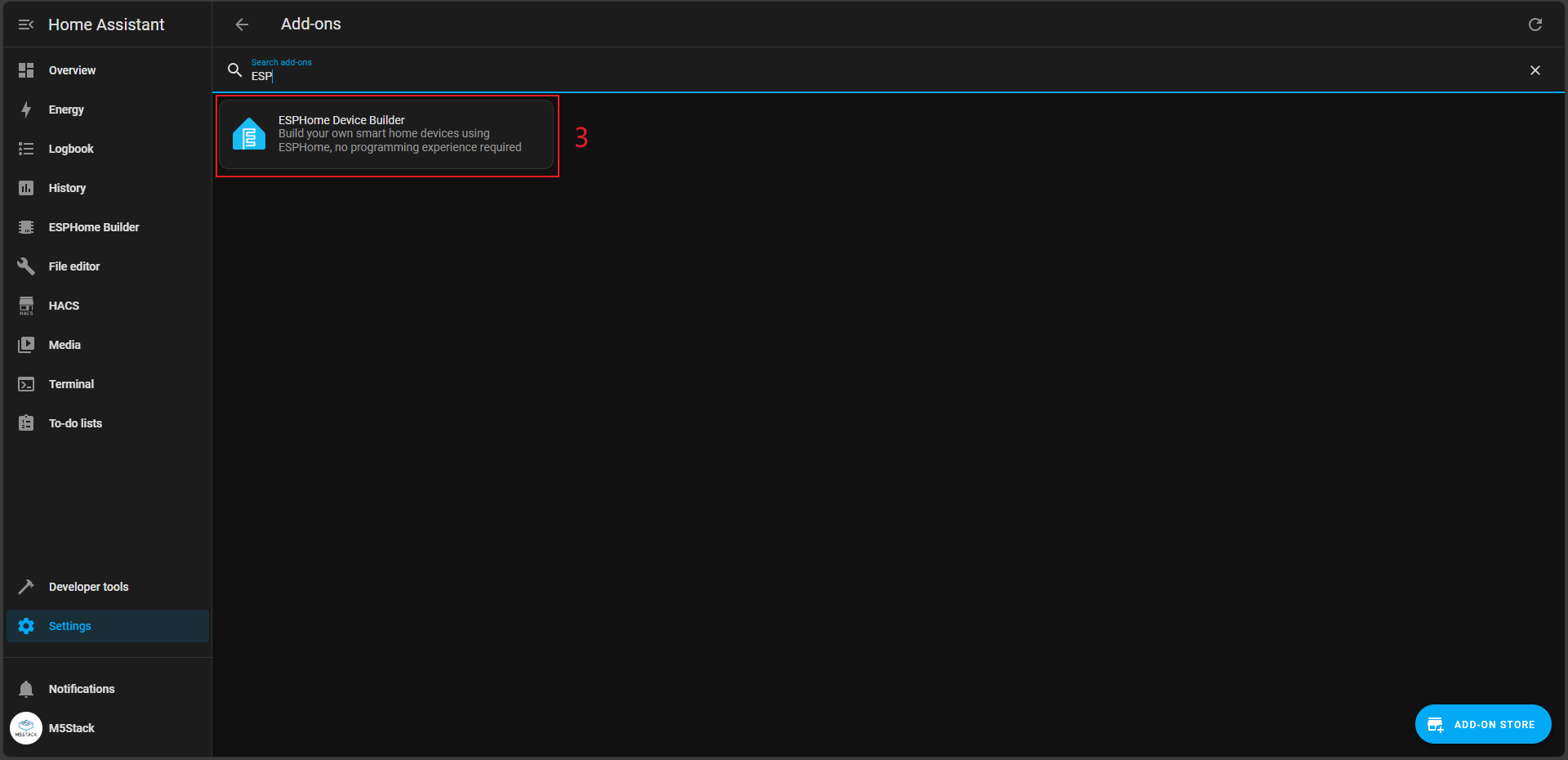The image size is (1568, 760).
Task: Click the Notifications bell icon
Action: pos(26,689)
